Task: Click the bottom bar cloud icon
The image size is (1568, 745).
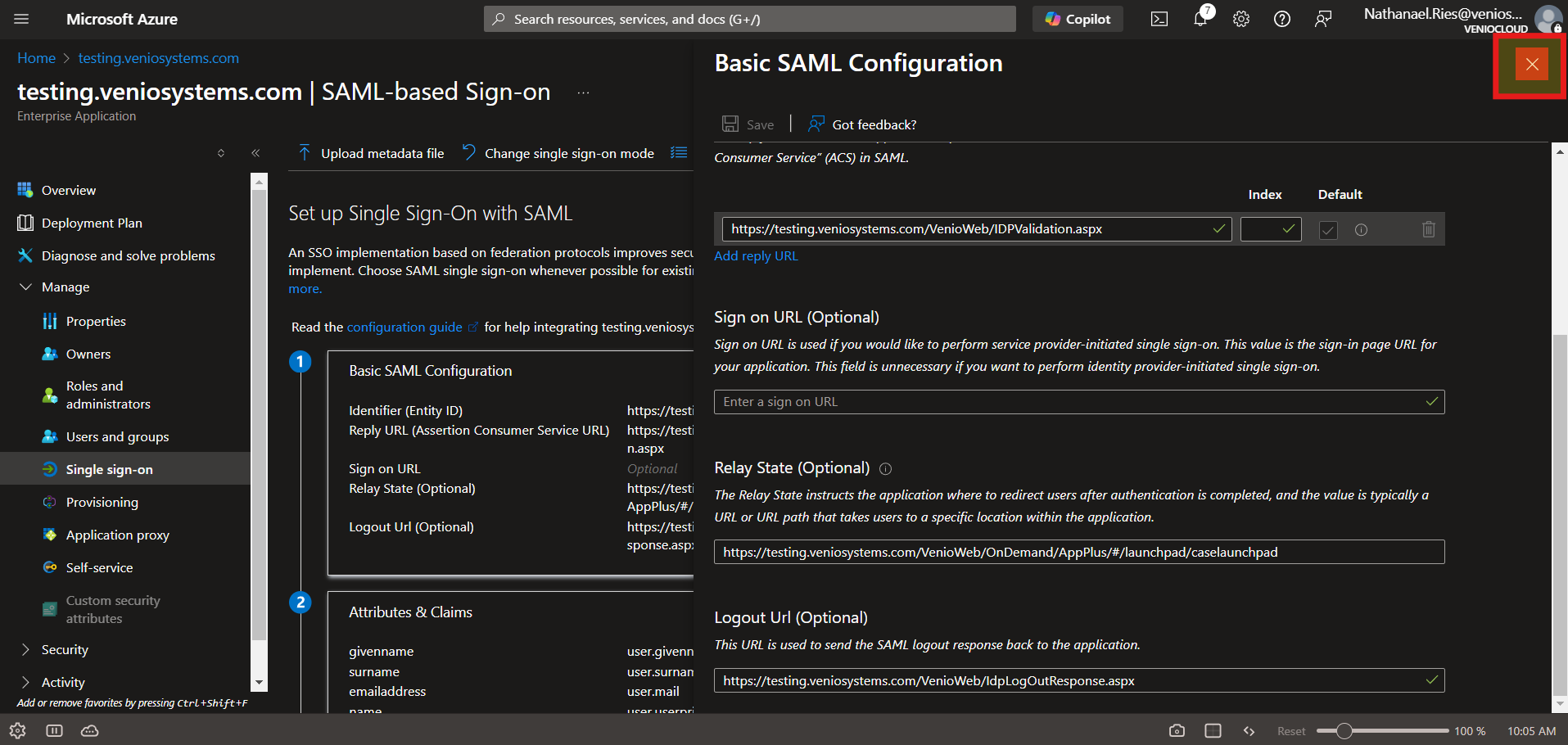Action: point(90,730)
